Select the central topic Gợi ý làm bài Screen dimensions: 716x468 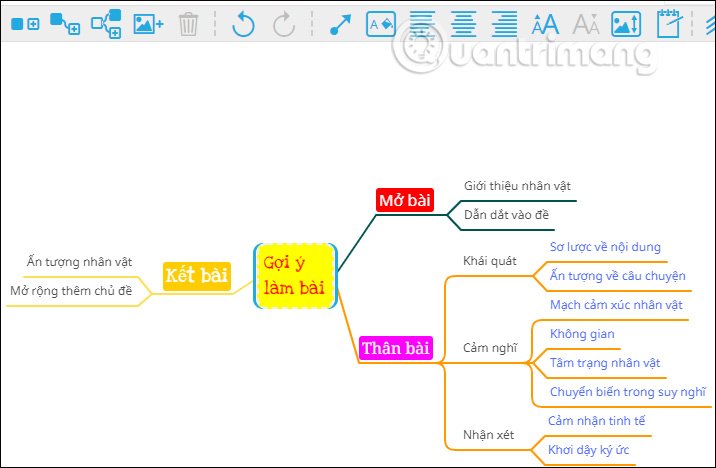pyautogui.click(x=295, y=276)
